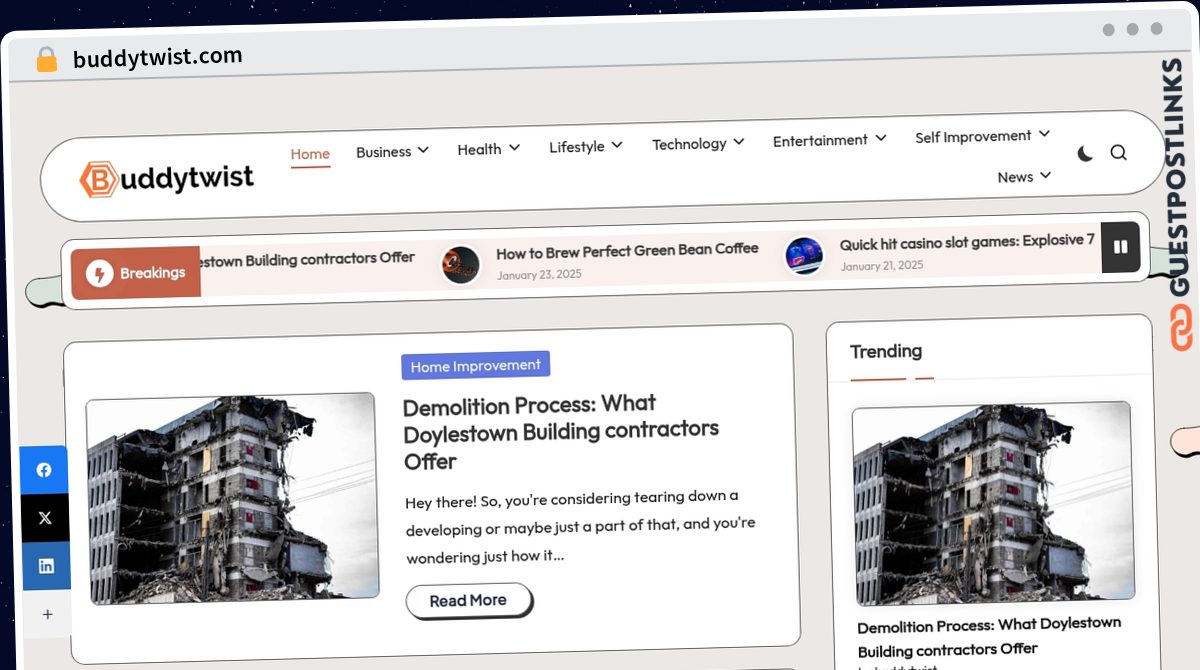Screen dimensions: 1200x670
Task: Click the Home Improvement category badge
Action: coord(475,365)
